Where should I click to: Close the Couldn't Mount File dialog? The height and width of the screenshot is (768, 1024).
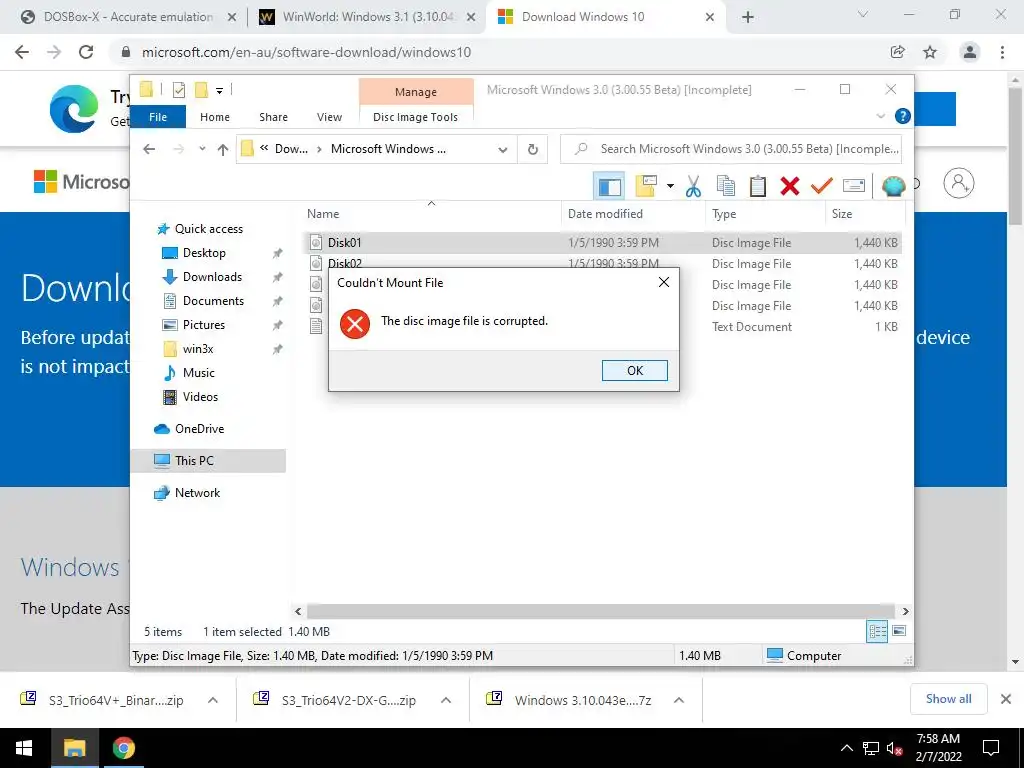click(664, 282)
